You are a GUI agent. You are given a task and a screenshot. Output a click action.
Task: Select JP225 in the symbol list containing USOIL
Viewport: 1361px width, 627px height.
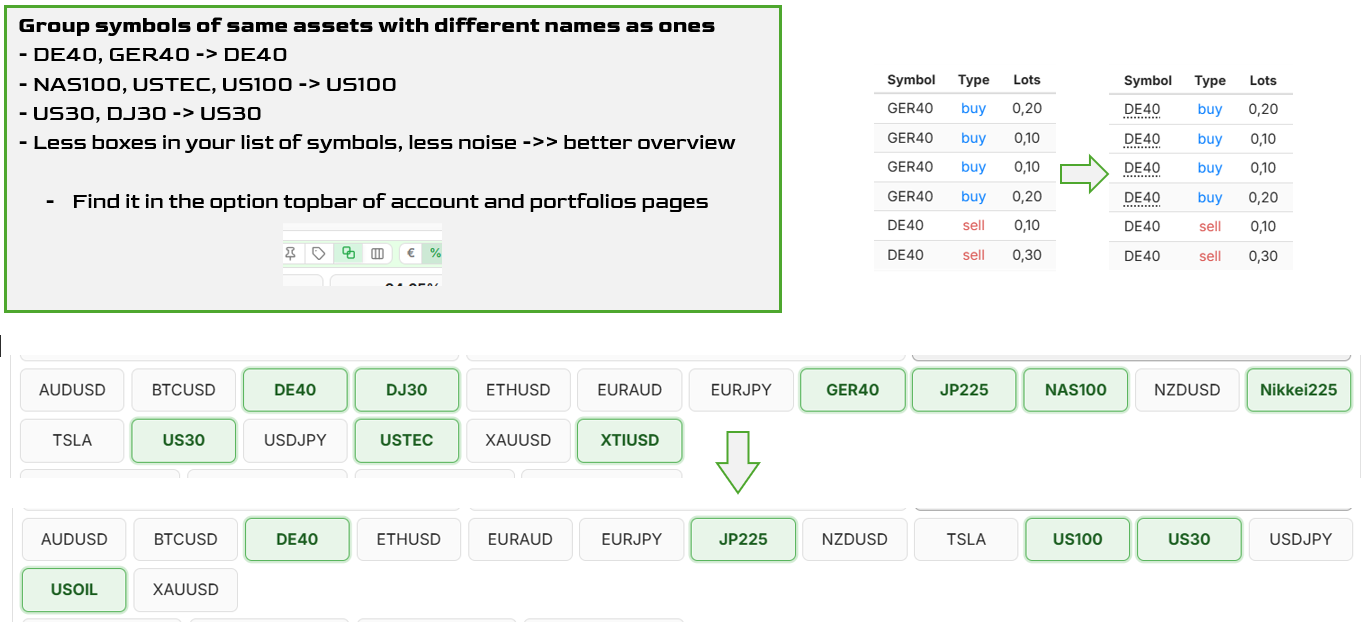pos(743,539)
